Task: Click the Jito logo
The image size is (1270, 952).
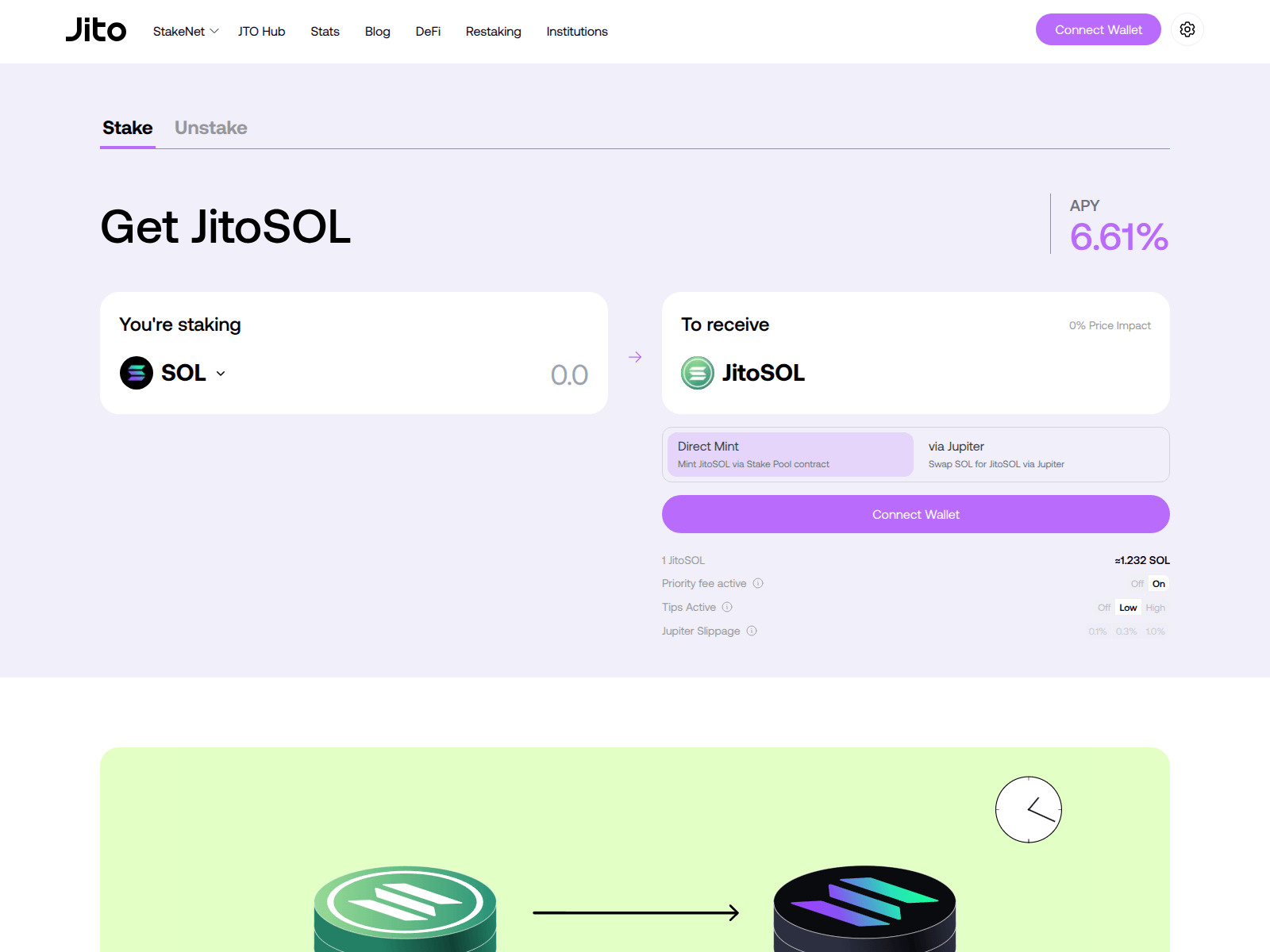Action: 96,30
